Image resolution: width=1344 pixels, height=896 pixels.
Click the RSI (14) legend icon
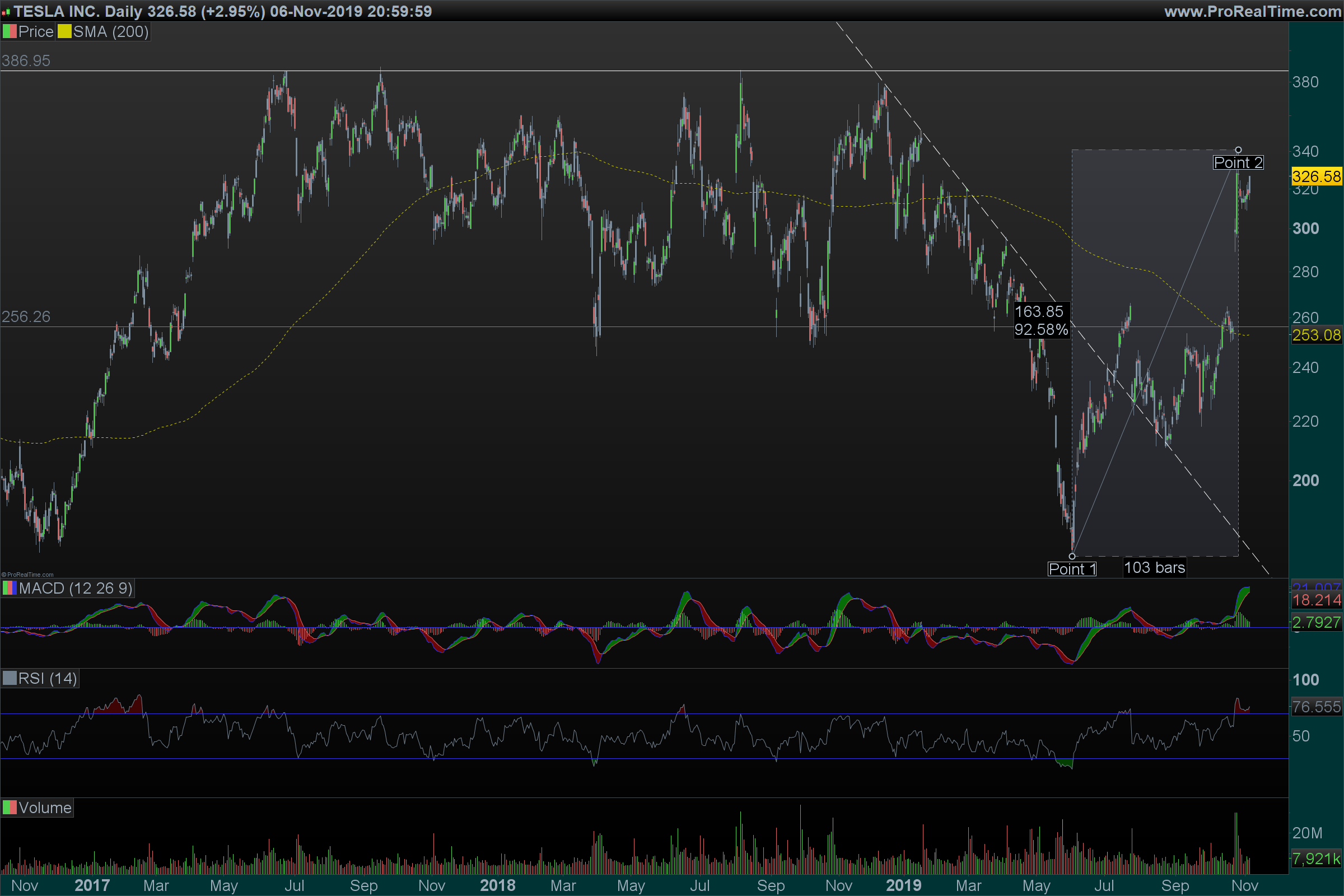(x=10, y=678)
